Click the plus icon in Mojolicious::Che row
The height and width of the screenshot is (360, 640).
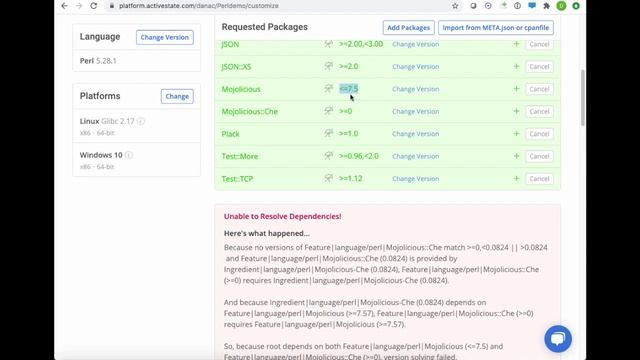(516, 111)
